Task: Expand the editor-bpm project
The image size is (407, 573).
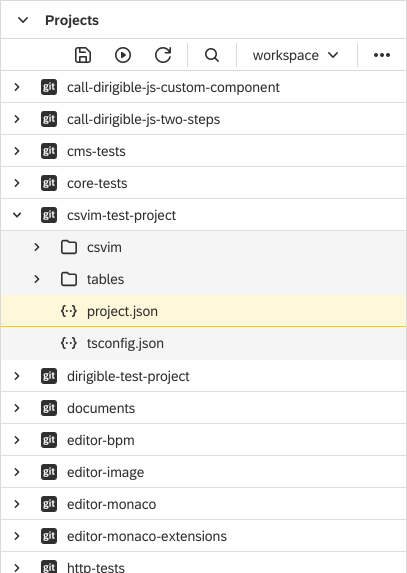Action: pyautogui.click(x=17, y=440)
